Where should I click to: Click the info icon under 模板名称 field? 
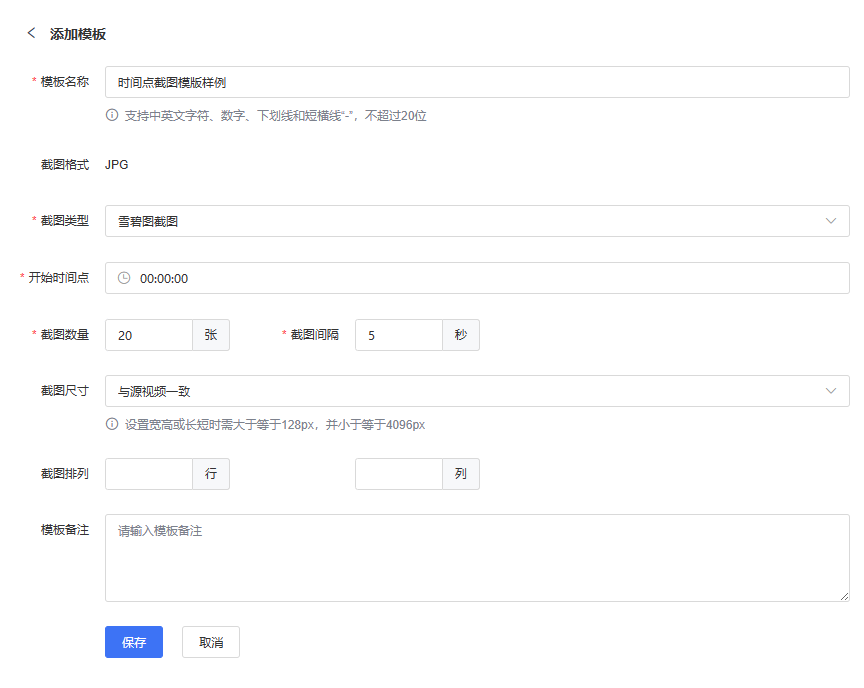click(112, 116)
